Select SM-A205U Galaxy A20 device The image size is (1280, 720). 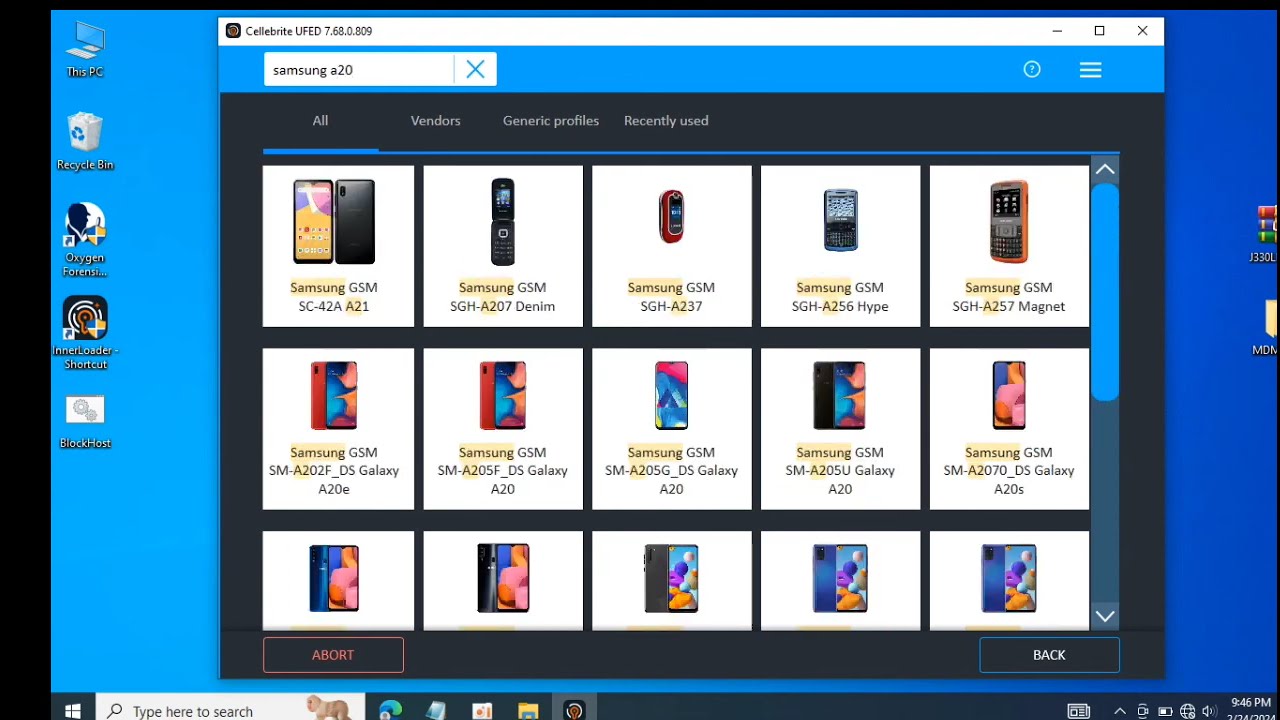tap(840, 429)
